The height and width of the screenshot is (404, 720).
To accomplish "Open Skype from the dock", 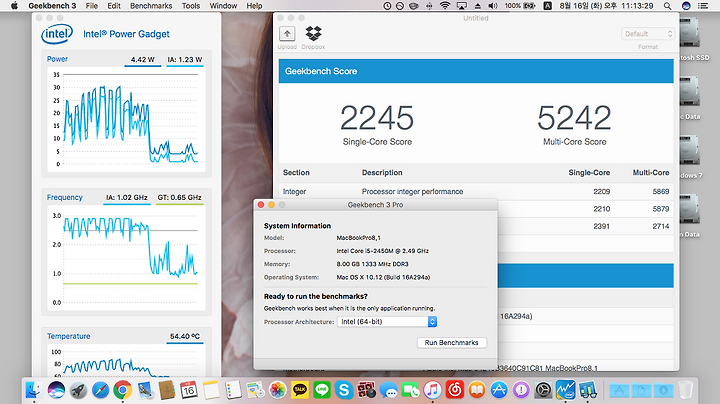I will (344, 390).
